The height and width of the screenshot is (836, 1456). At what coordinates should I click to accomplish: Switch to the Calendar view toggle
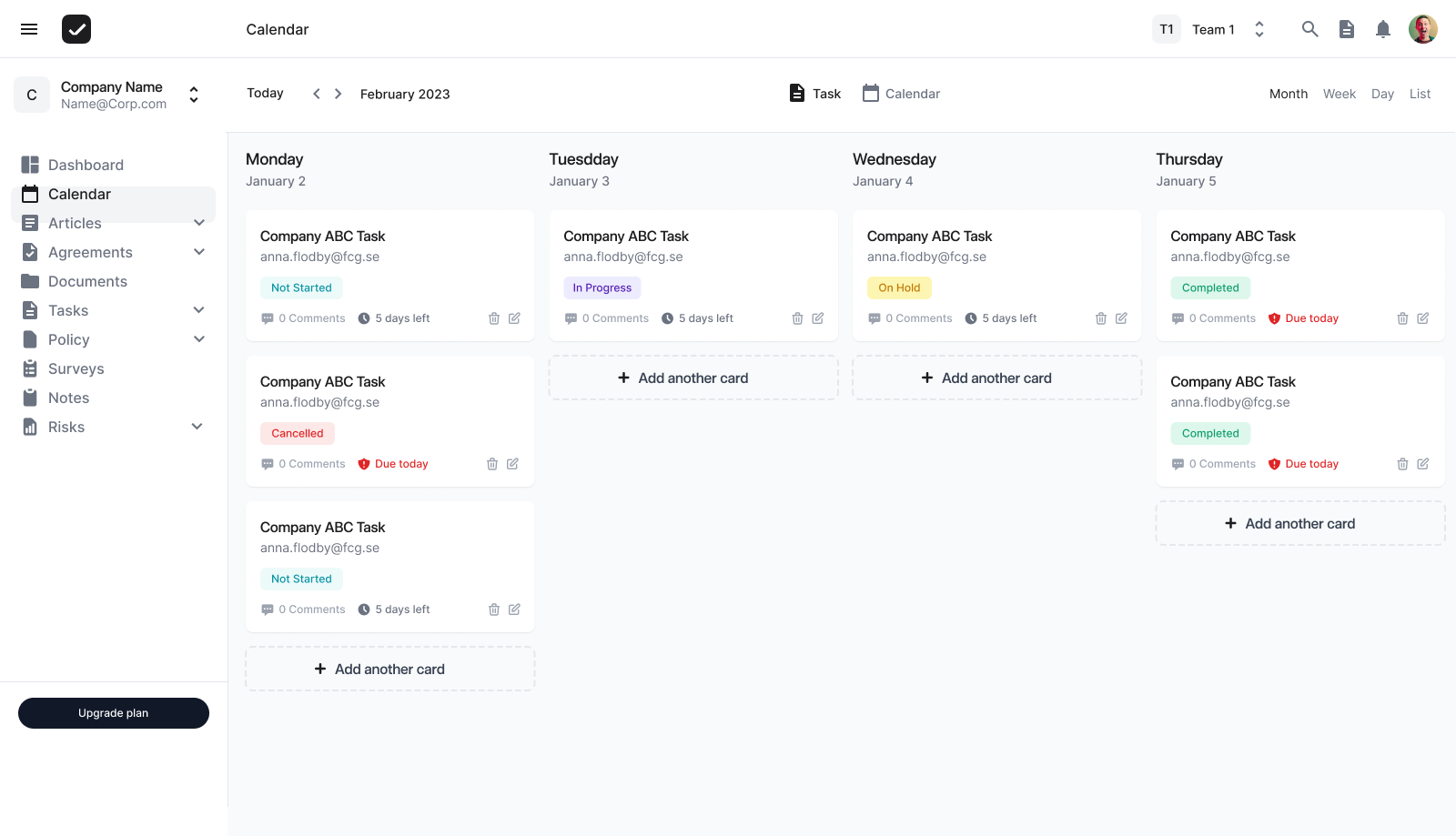pyautogui.click(x=901, y=93)
